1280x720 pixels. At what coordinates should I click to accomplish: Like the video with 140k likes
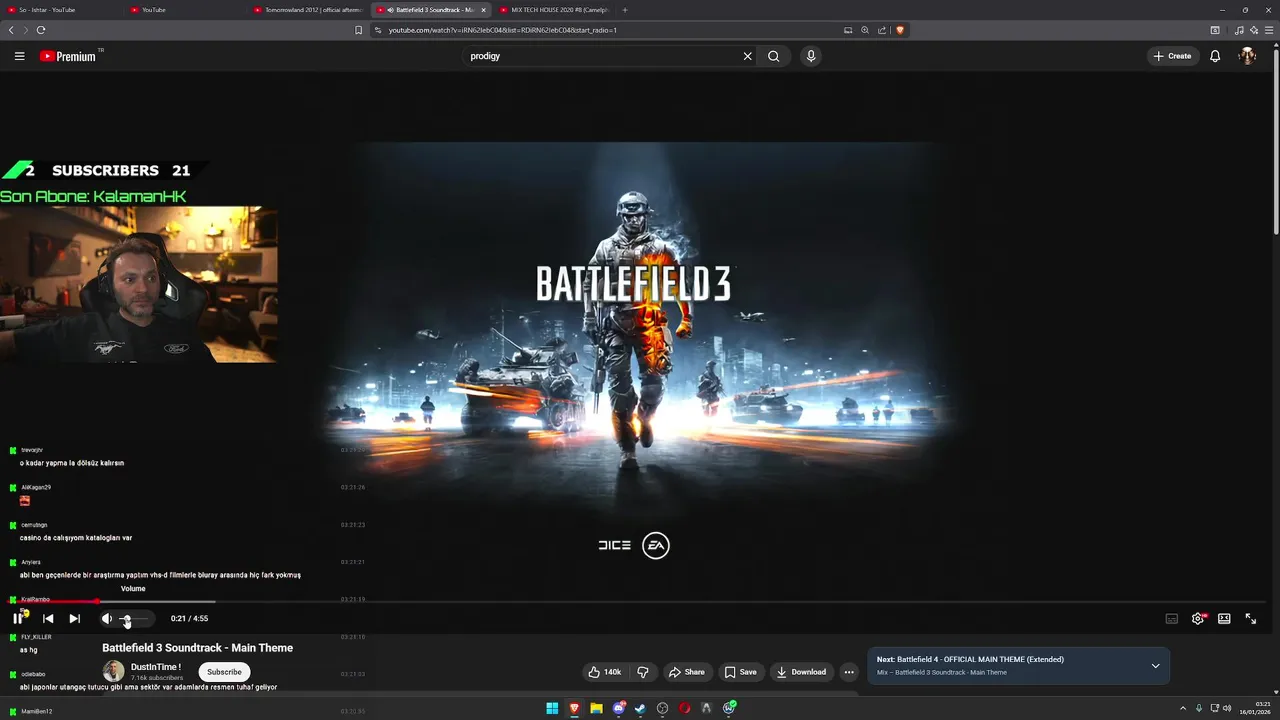click(604, 672)
